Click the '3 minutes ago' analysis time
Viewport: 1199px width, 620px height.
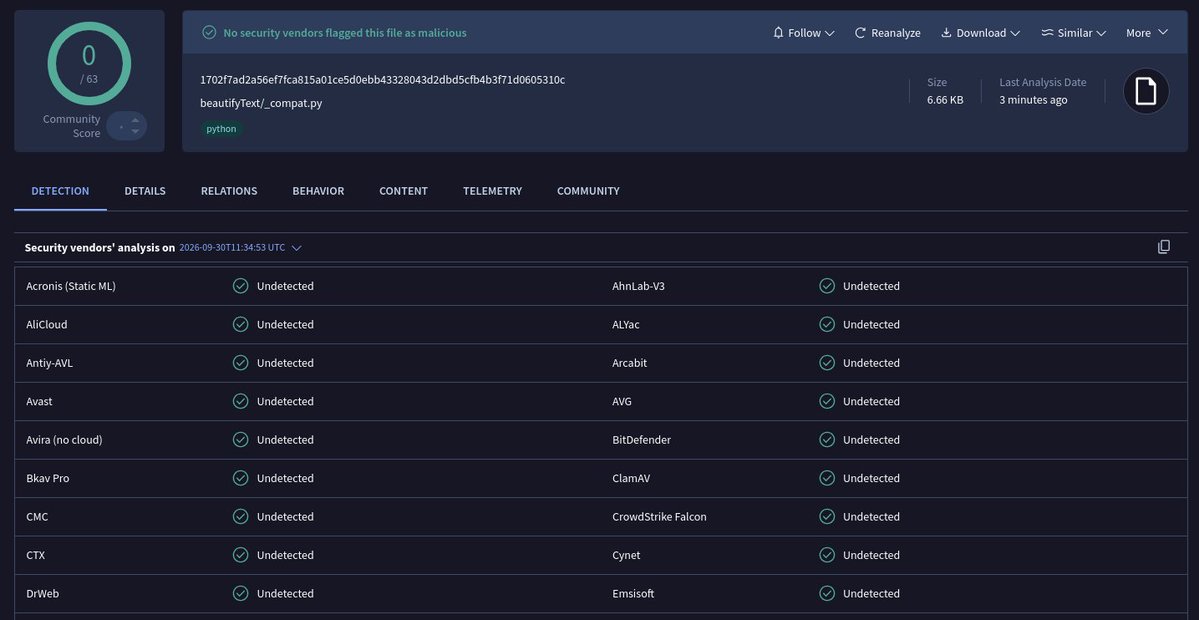tap(1033, 100)
